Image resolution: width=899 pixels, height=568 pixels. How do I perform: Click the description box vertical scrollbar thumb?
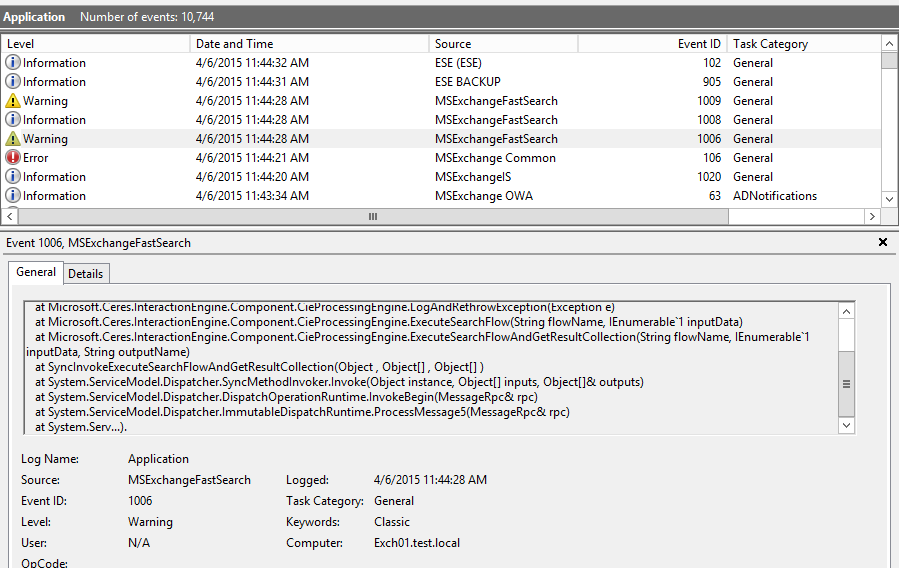tap(846, 384)
